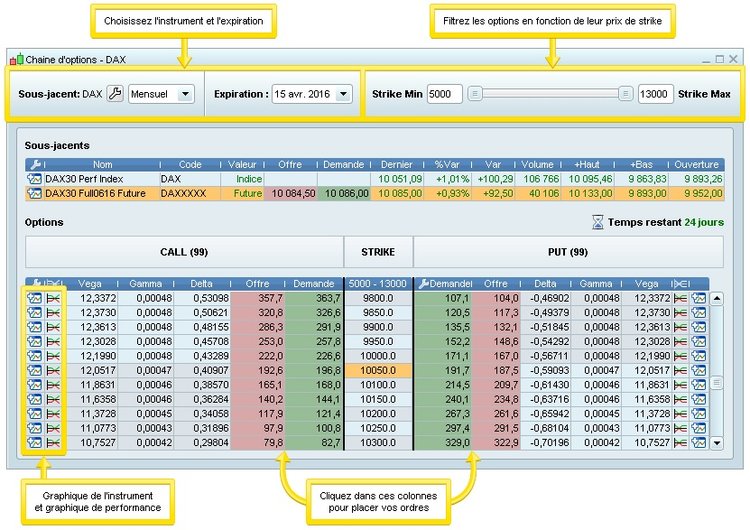Click the strike range slider track
Image resolution: width=750 pixels, height=530 pixels.
tap(550, 94)
